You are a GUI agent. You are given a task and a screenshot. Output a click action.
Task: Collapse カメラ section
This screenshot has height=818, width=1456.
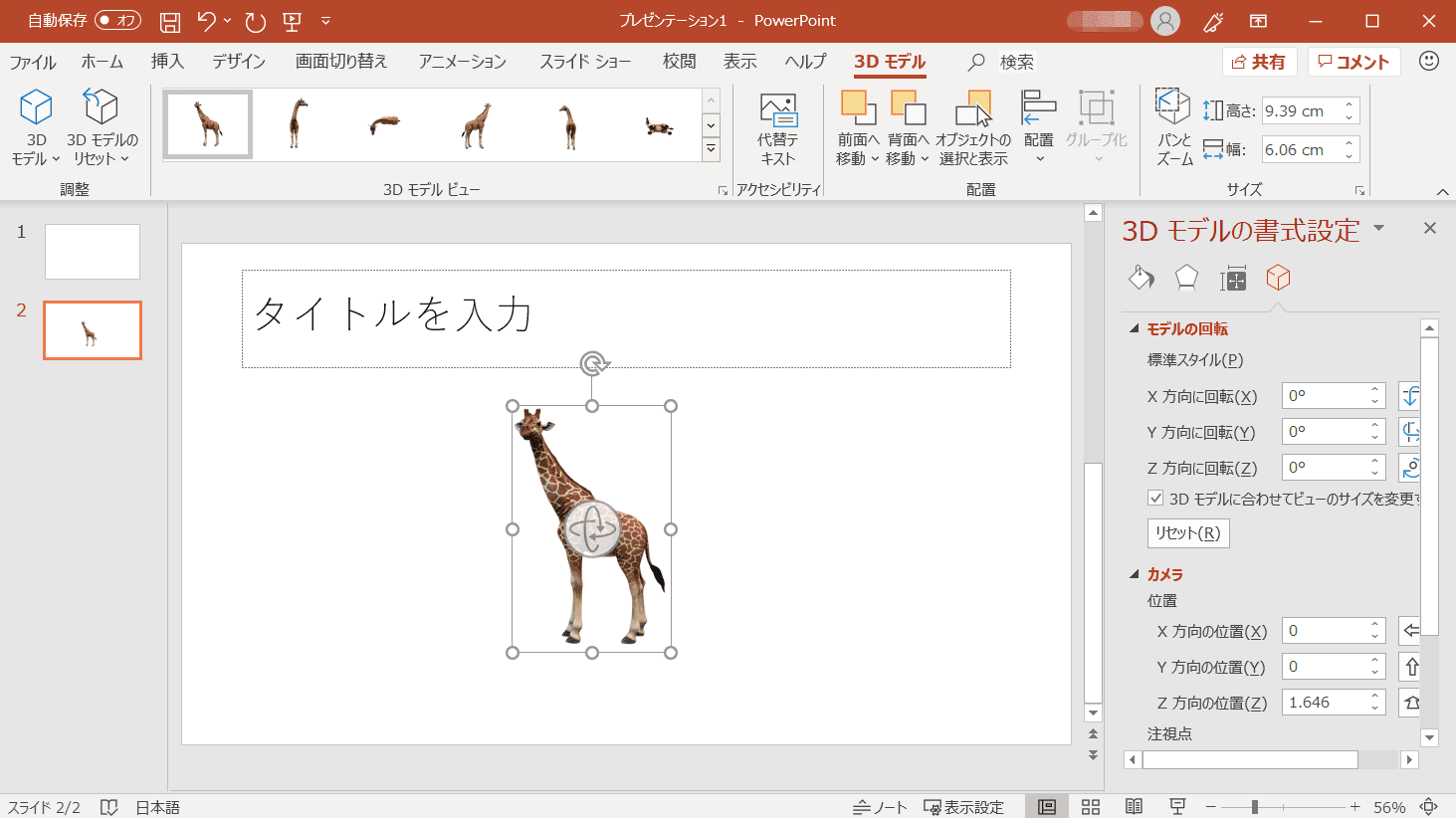click(x=1134, y=574)
